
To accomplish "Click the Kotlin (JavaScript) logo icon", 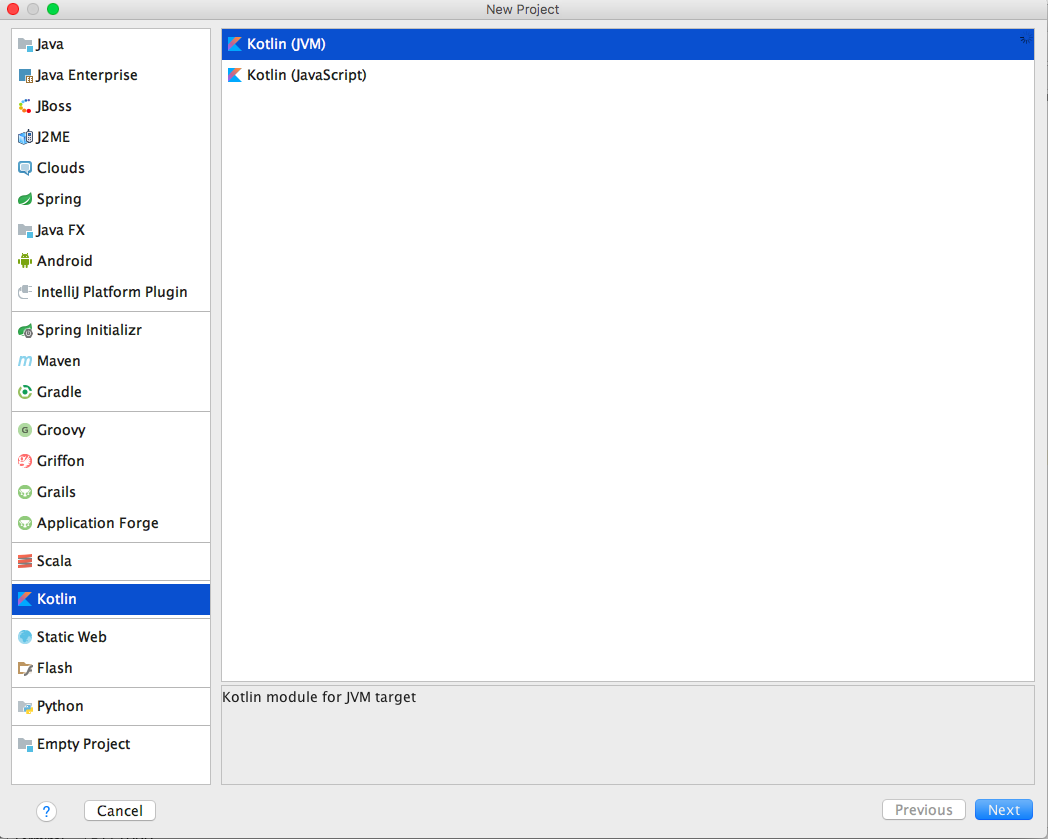I will [x=235, y=75].
